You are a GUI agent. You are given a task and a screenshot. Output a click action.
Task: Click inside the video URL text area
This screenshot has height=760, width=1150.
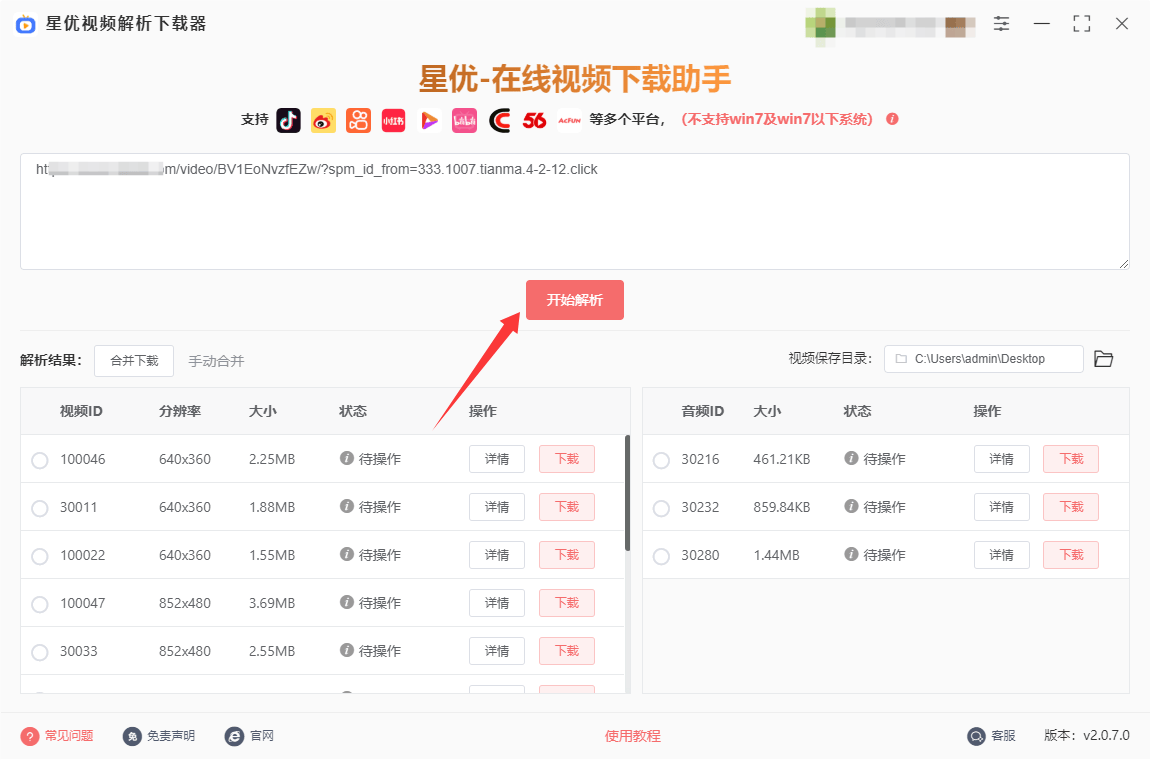tap(574, 220)
